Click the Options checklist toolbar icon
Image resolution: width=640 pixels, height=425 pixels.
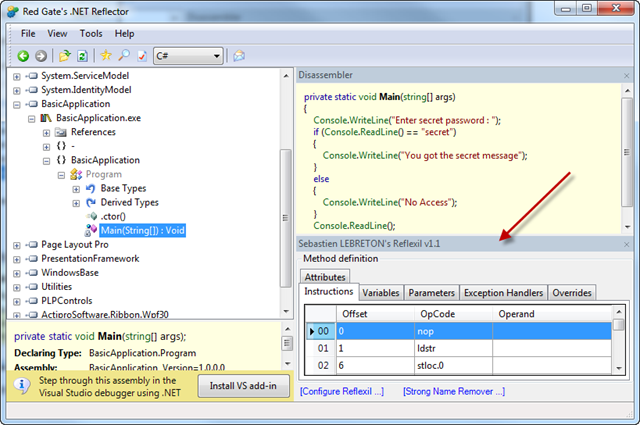(x=142, y=56)
